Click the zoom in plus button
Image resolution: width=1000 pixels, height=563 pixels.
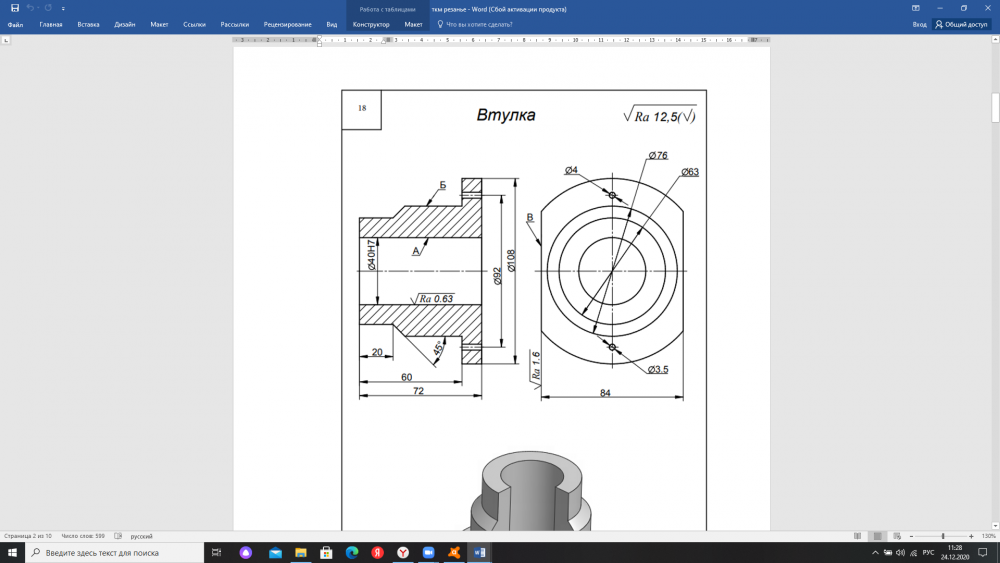(x=971, y=536)
